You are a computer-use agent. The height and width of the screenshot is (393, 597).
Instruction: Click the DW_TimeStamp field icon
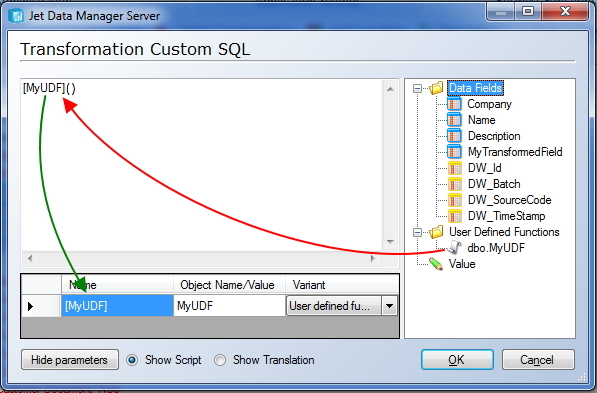pos(454,216)
